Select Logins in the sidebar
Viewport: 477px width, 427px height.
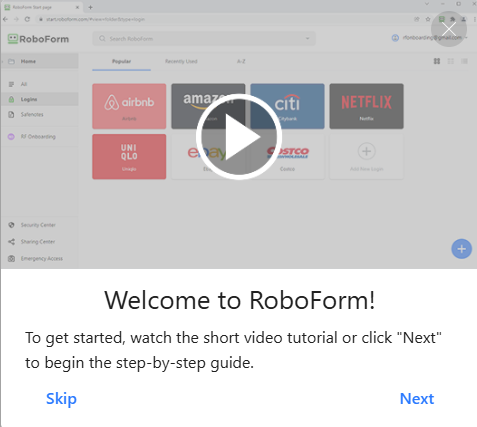point(39,99)
